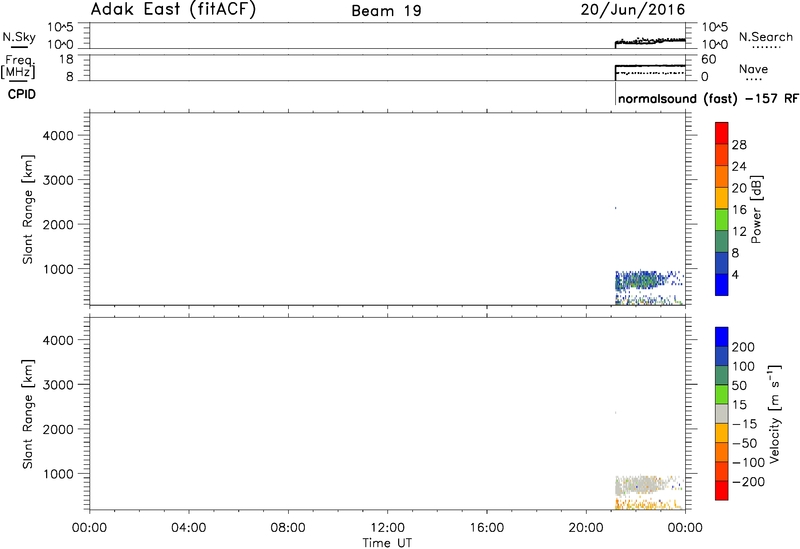
Task: Click the velocity panel 'Slant Range [km]' label
Action: tap(28, 414)
